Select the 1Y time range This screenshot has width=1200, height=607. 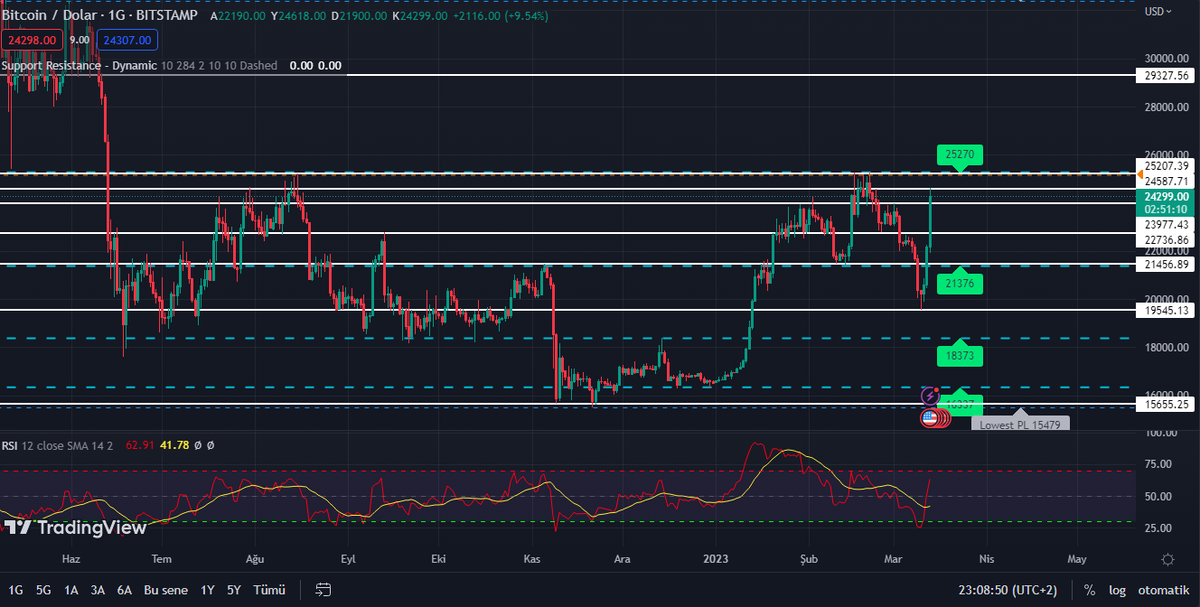[x=207, y=590]
